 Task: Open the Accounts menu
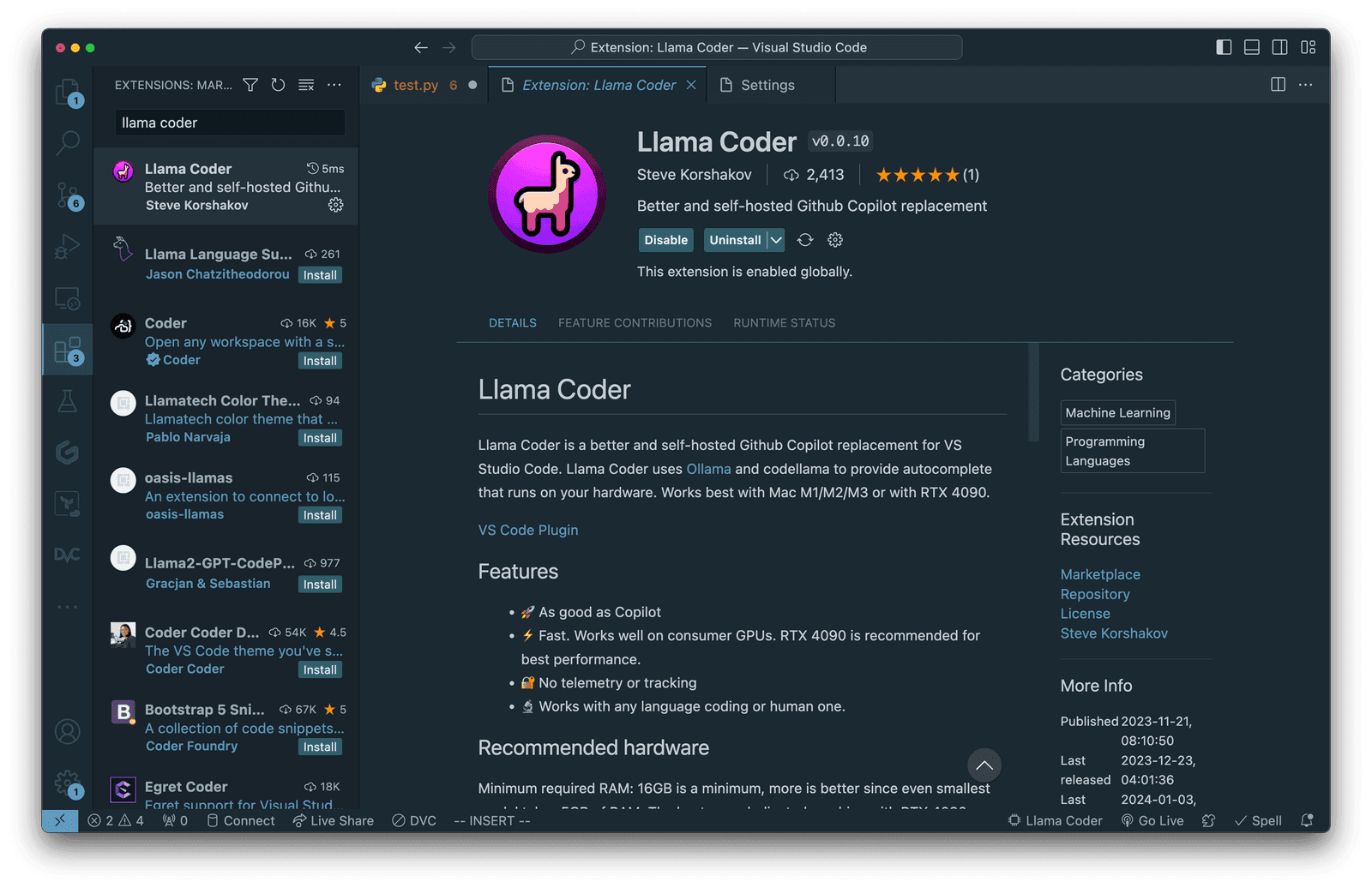click(68, 731)
